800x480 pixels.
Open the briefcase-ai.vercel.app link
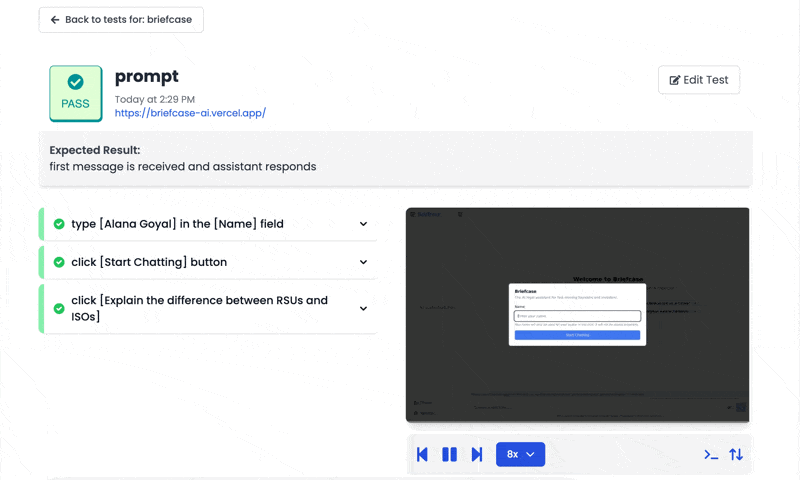click(190, 113)
